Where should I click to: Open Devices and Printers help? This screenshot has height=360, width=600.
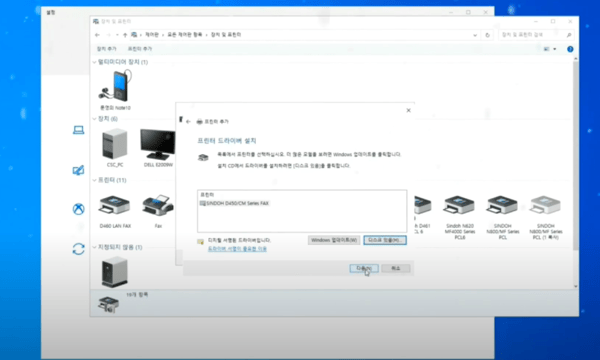click(x=570, y=49)
